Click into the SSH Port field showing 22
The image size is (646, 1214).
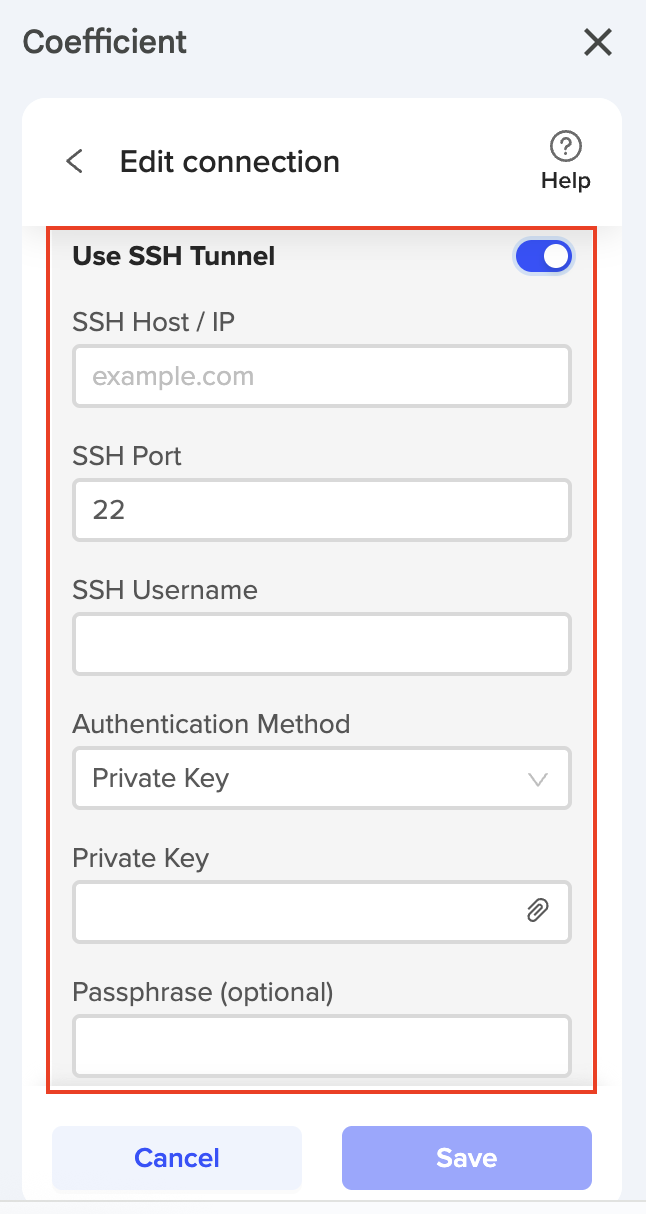coord(322,510)
